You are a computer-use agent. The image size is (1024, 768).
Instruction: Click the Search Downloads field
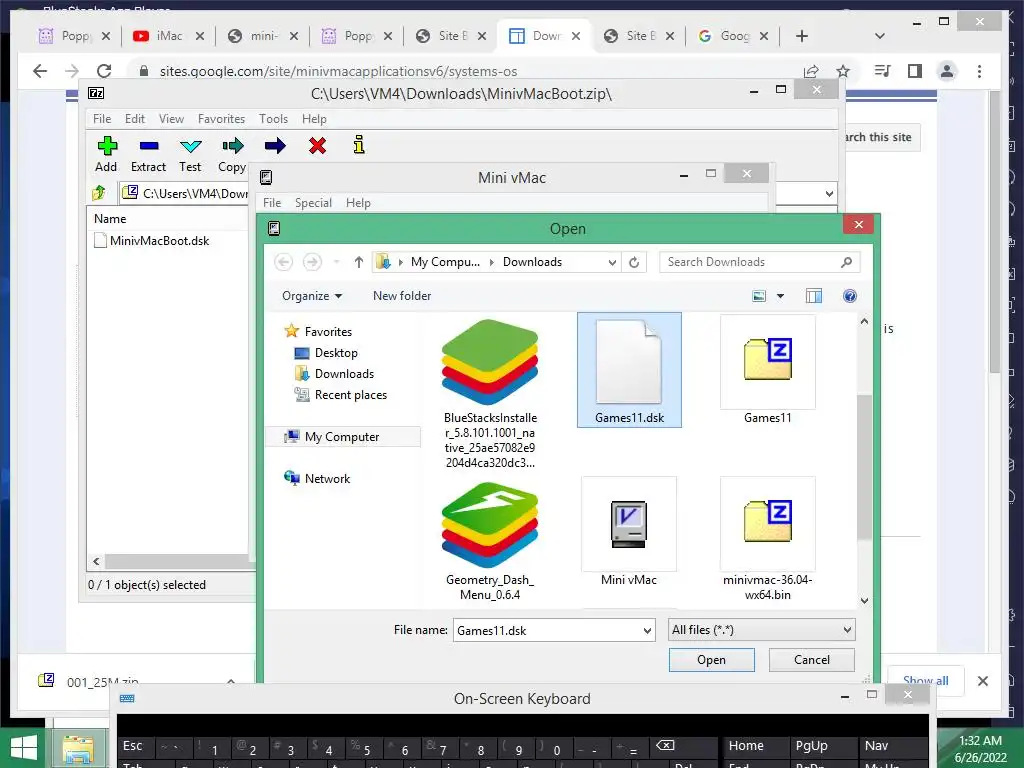pos(750,262)
